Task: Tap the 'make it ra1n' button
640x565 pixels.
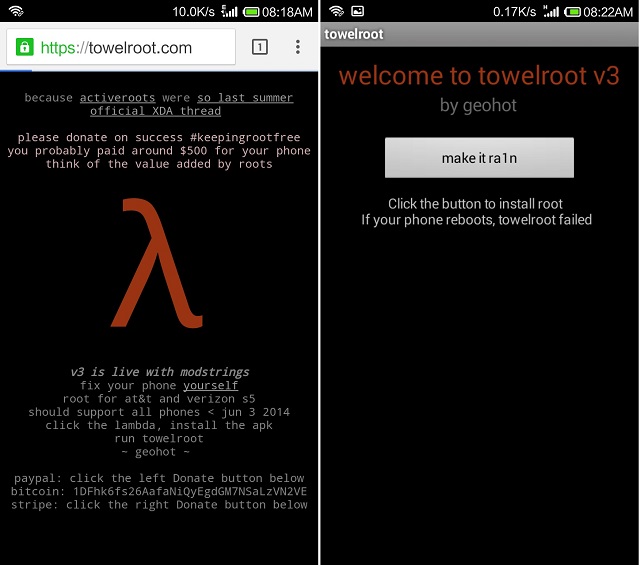Action: [479, 158]
